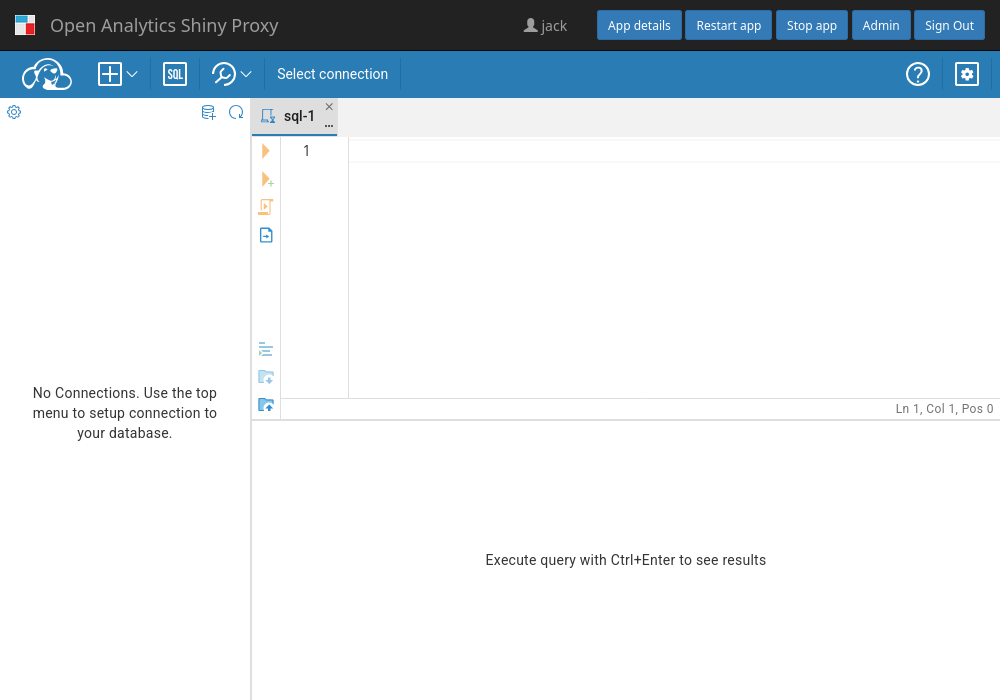Open navigator settings gear icon
Viewport: 1000px width, 700px height.
pos(14,112)
